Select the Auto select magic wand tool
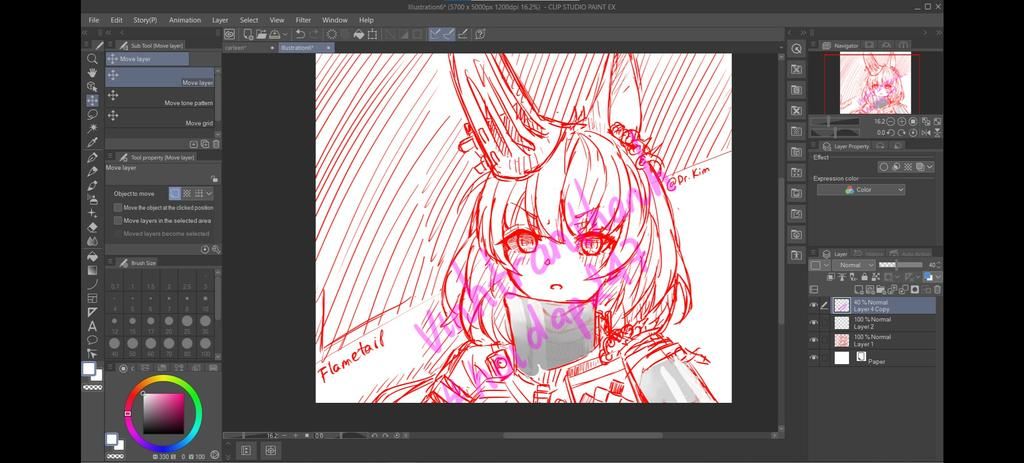This screenshot has width=1024, height=463. tap(93, 128)
